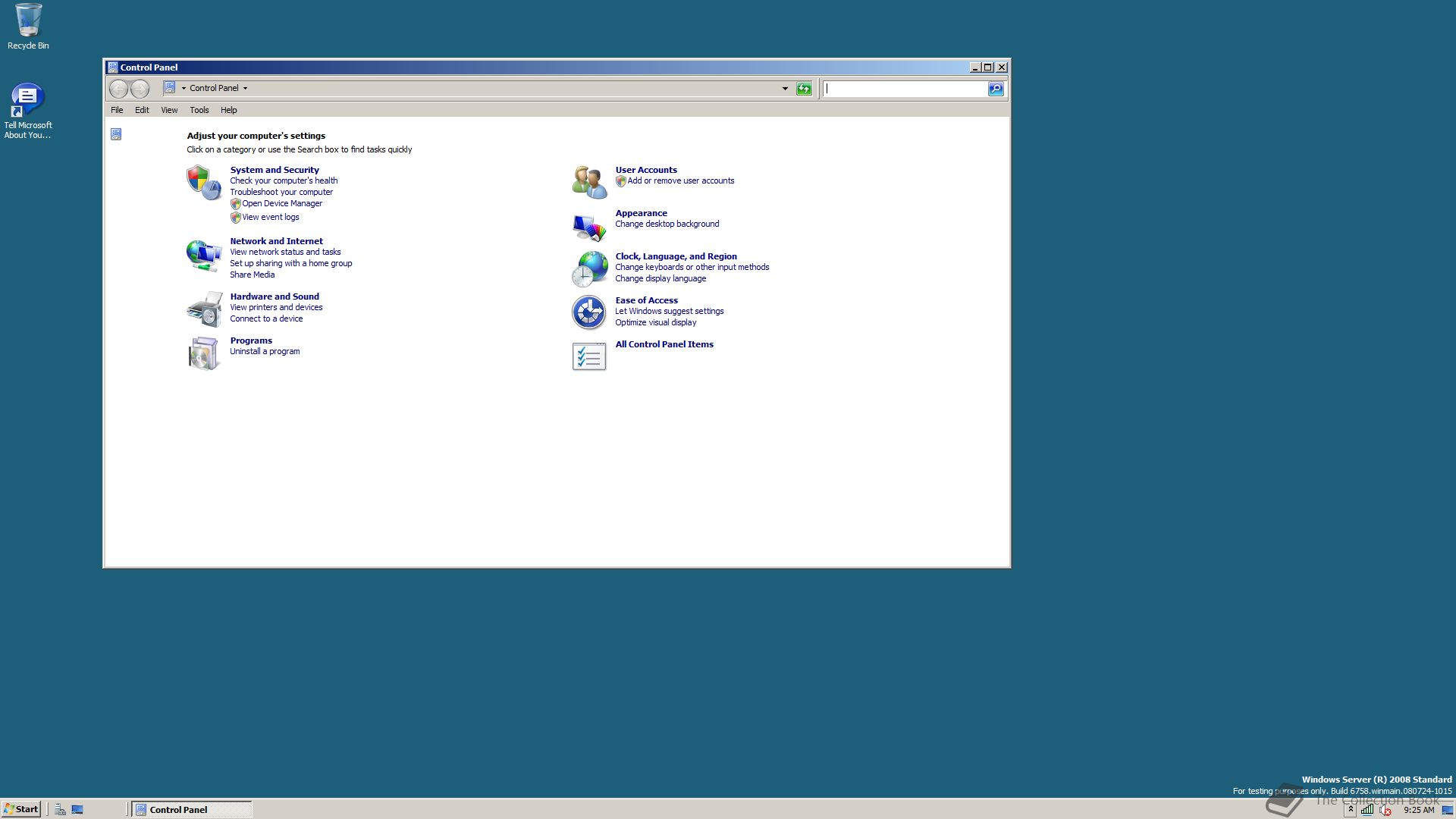Click into the Control Panel search box

pyautogui.click(x=905, y=89)
